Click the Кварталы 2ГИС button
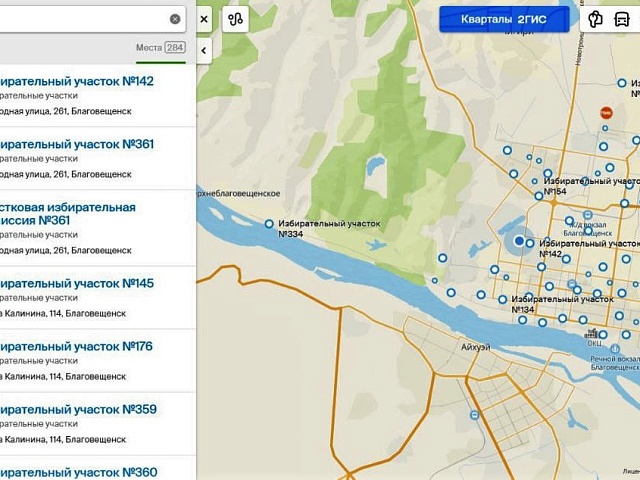Image resolution: width=640 pixels, height=480 pixels. click(x=504, y=19)
